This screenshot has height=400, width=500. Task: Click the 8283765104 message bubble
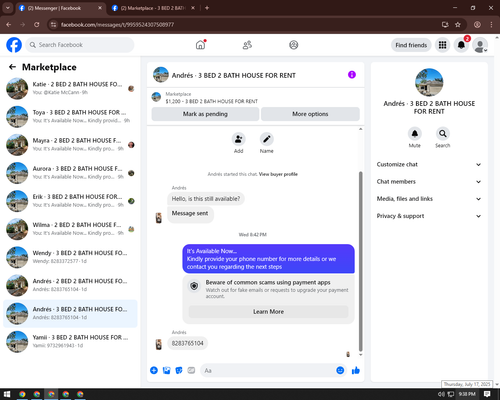(188, 343)
